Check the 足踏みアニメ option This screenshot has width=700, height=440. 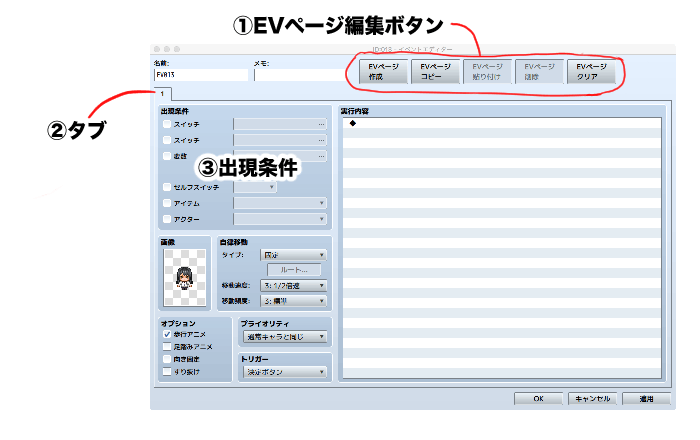167,347
